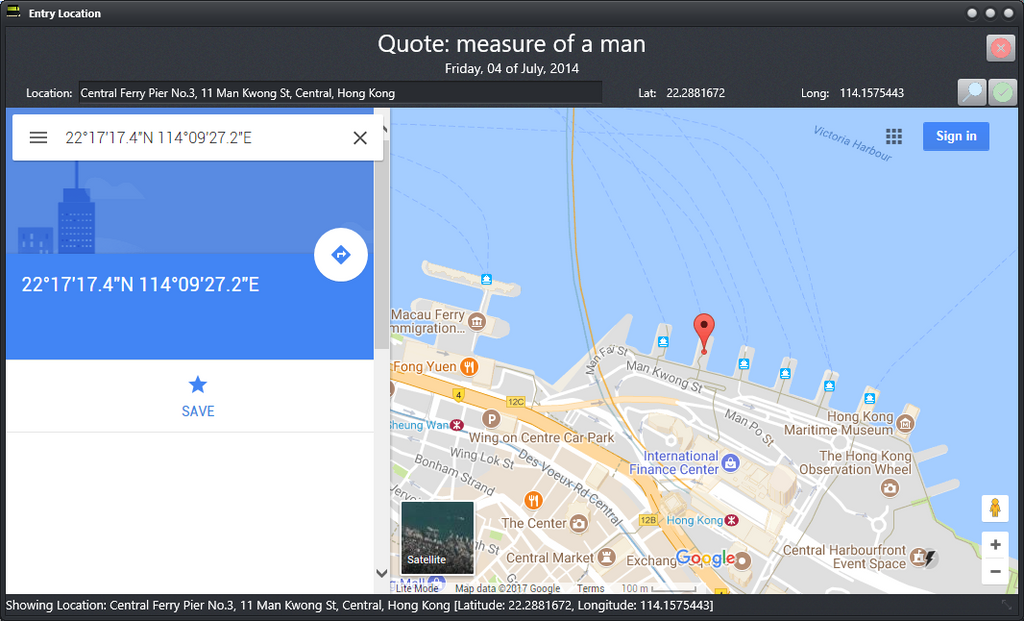
Task: Click the Pegman street view icon
Action: [x=995, y=508]
